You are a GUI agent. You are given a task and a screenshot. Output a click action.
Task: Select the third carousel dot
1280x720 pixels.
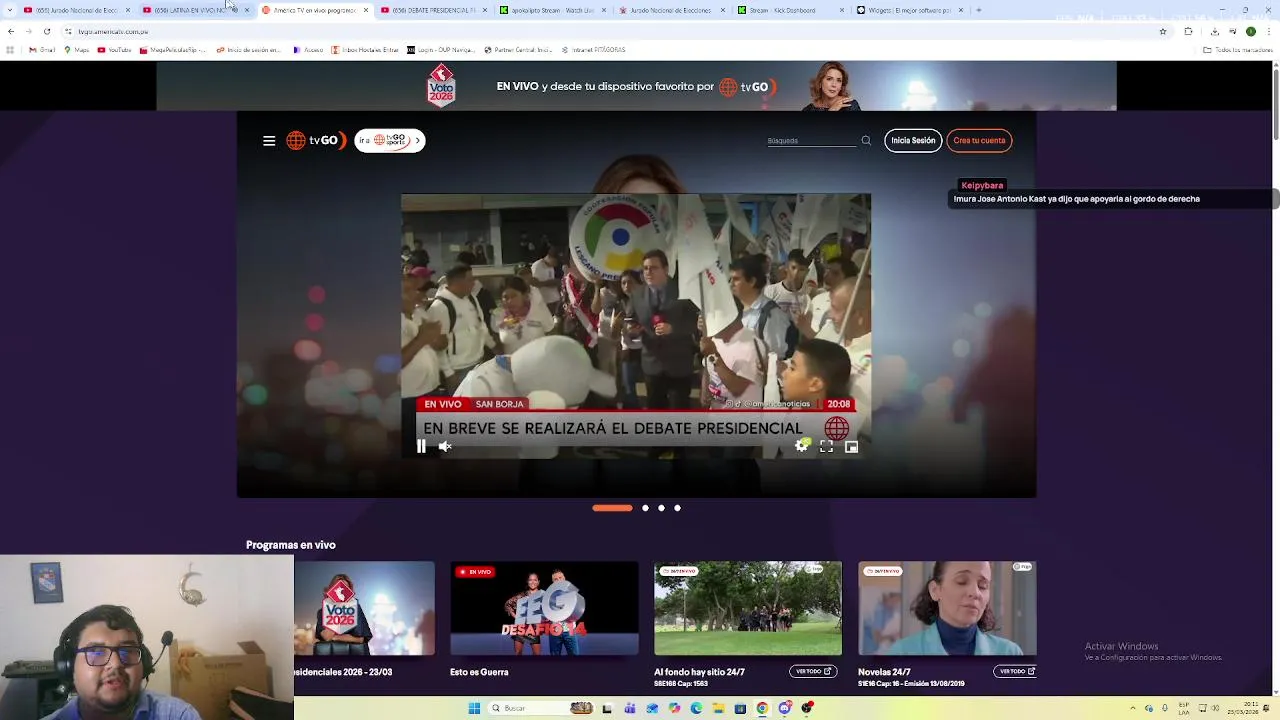coord(661,508)
